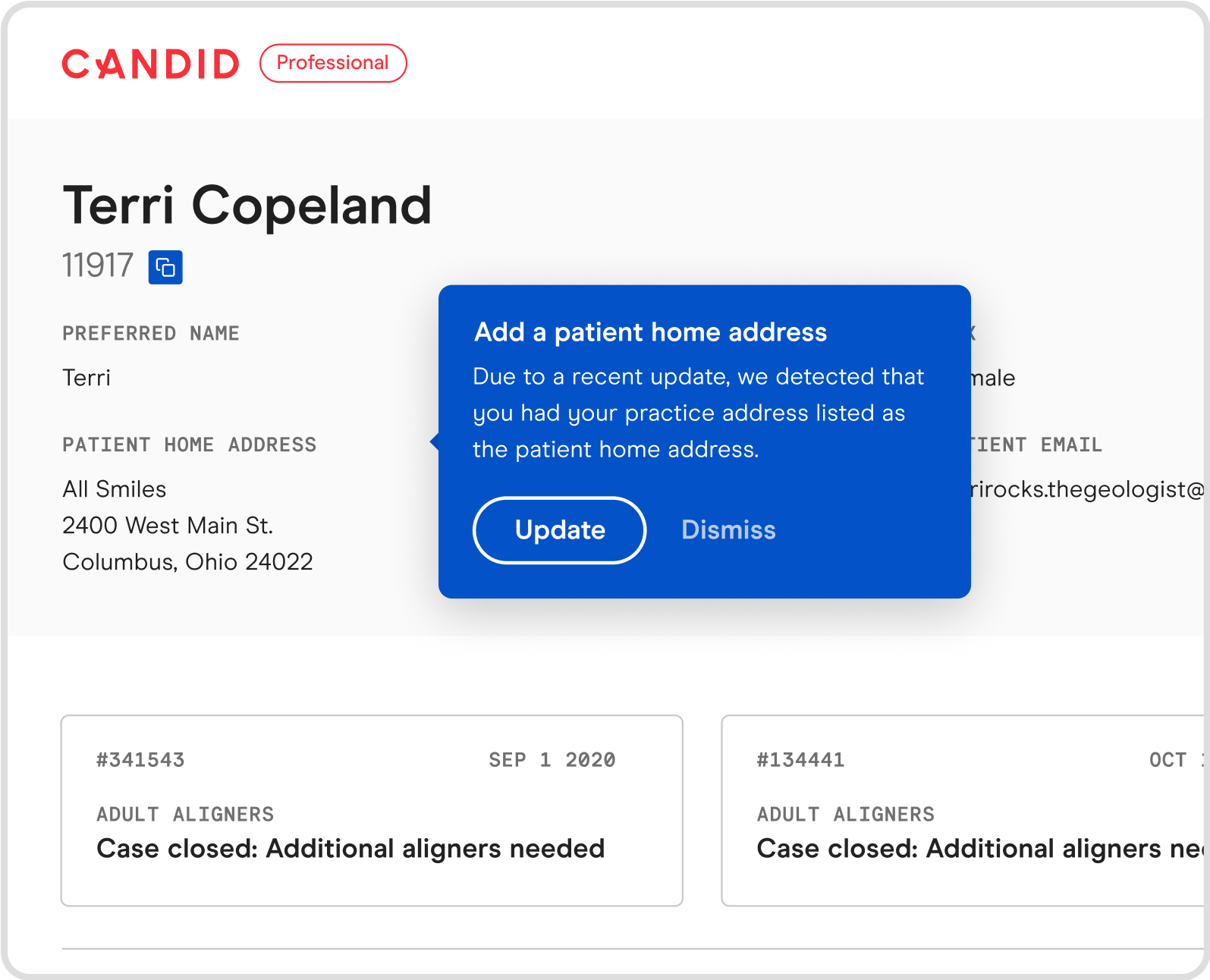
Task: Click the Add a patient home address title
Action: pyautogui.click(x=650, y=332)
